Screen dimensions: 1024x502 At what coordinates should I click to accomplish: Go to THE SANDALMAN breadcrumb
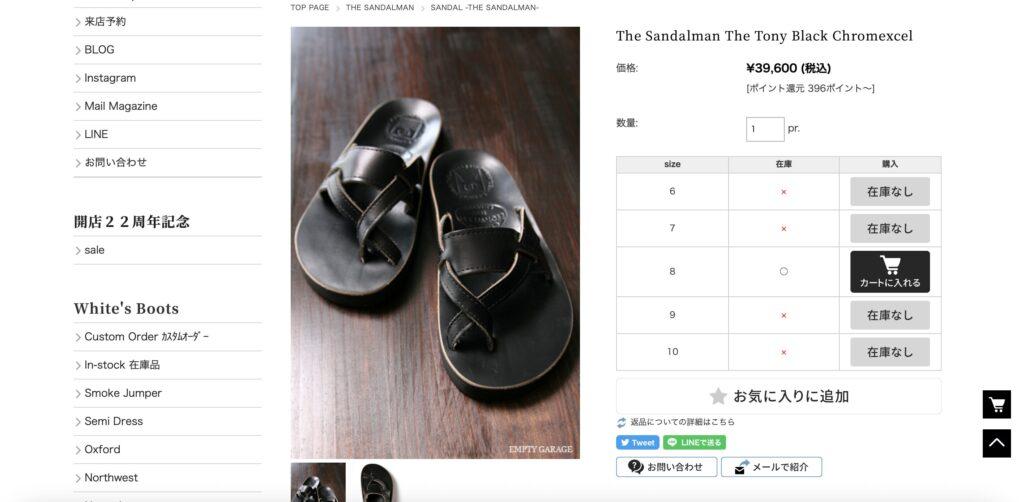[379, 8]
